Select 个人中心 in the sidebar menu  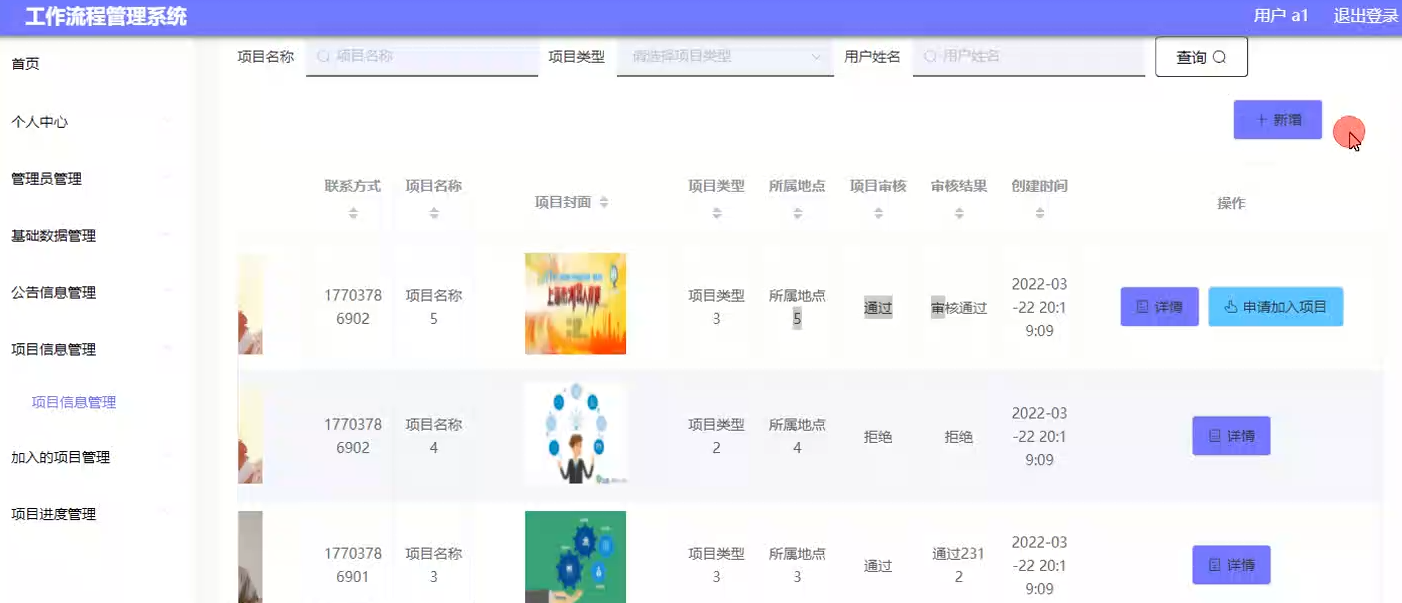pos(38,122)
